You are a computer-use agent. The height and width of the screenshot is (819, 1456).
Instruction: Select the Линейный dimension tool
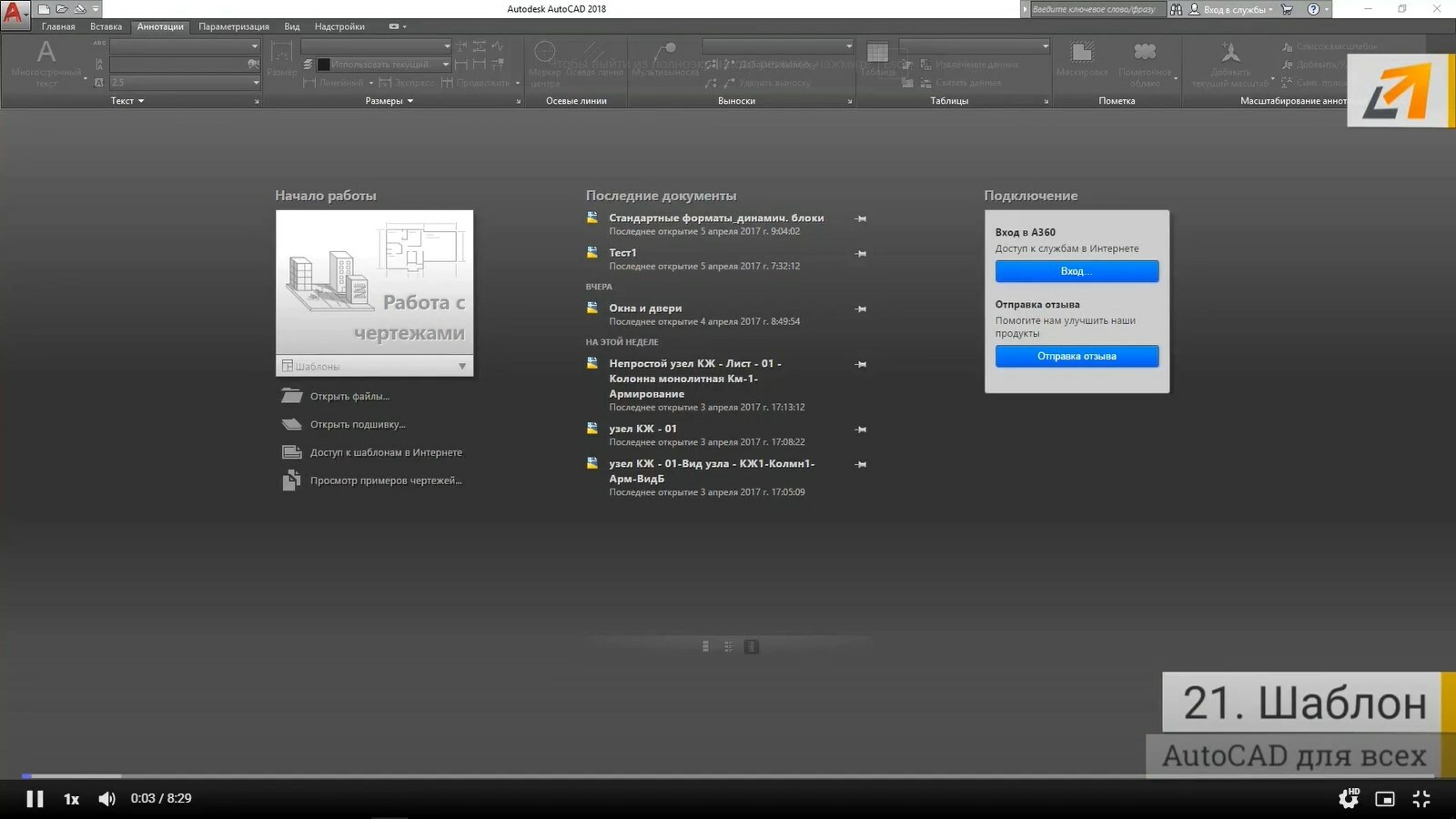click(x=332, y=83)
